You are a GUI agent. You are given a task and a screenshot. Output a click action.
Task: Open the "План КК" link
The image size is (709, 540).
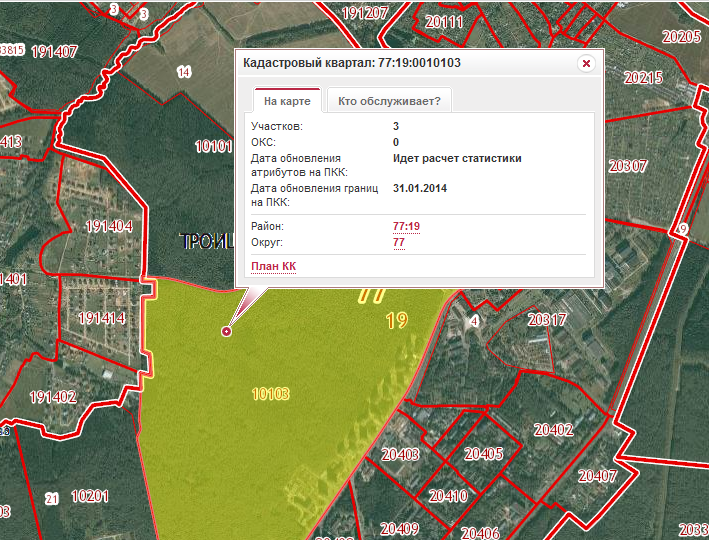274,266
